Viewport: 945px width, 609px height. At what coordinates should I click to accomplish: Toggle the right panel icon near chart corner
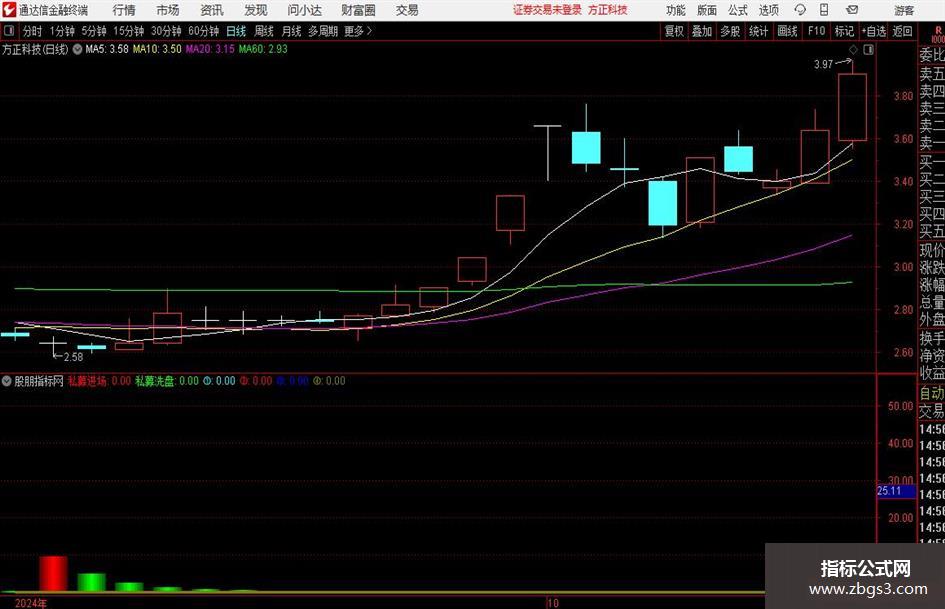click(868, 50)
